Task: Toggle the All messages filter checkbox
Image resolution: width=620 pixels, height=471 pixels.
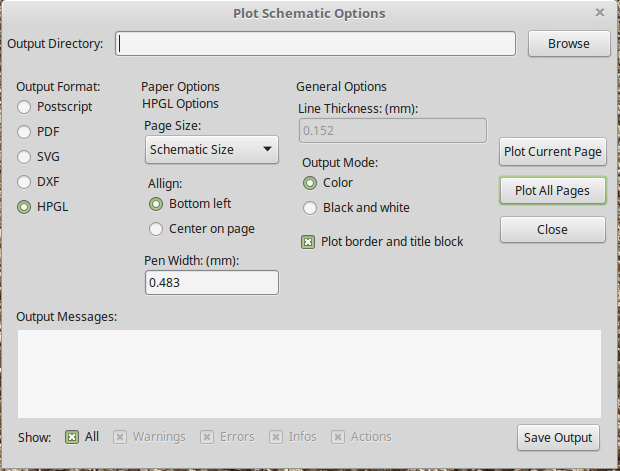Action: click(x=72, y=436)
